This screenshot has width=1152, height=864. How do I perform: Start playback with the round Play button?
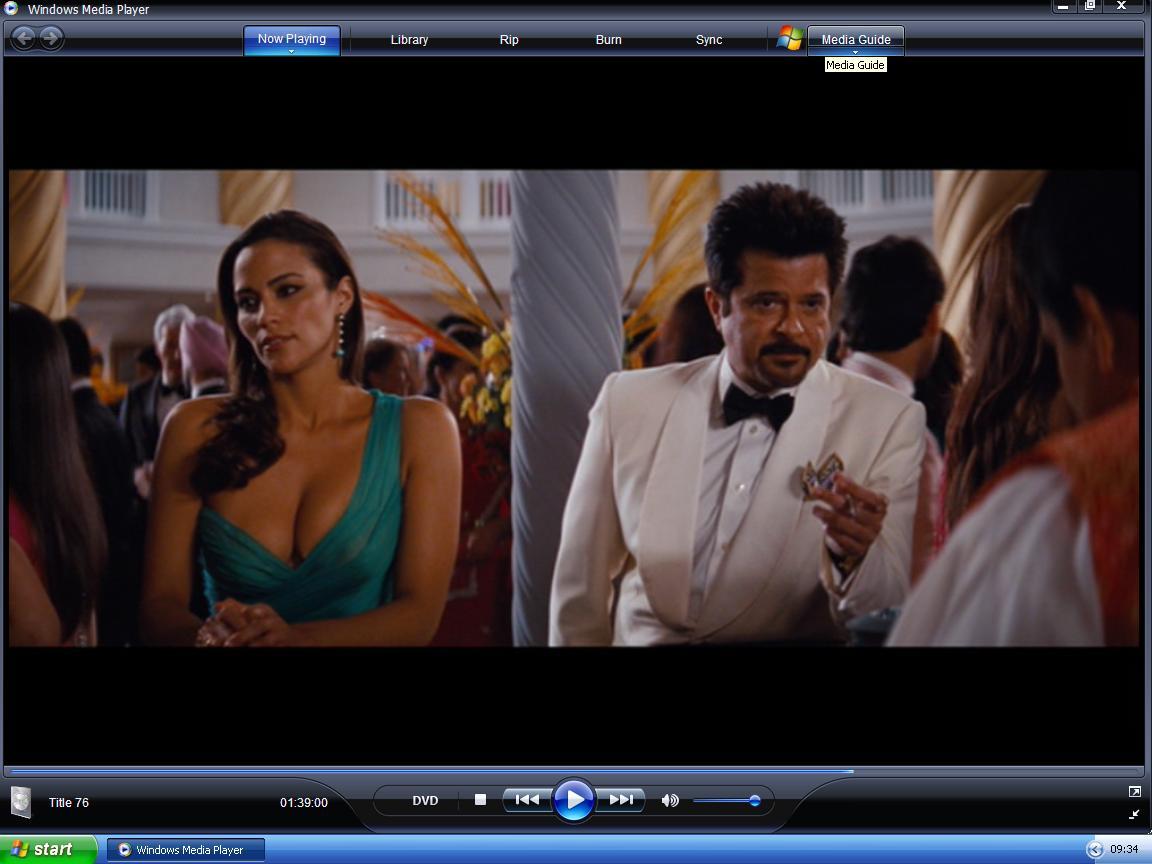[x=574, y=799]
